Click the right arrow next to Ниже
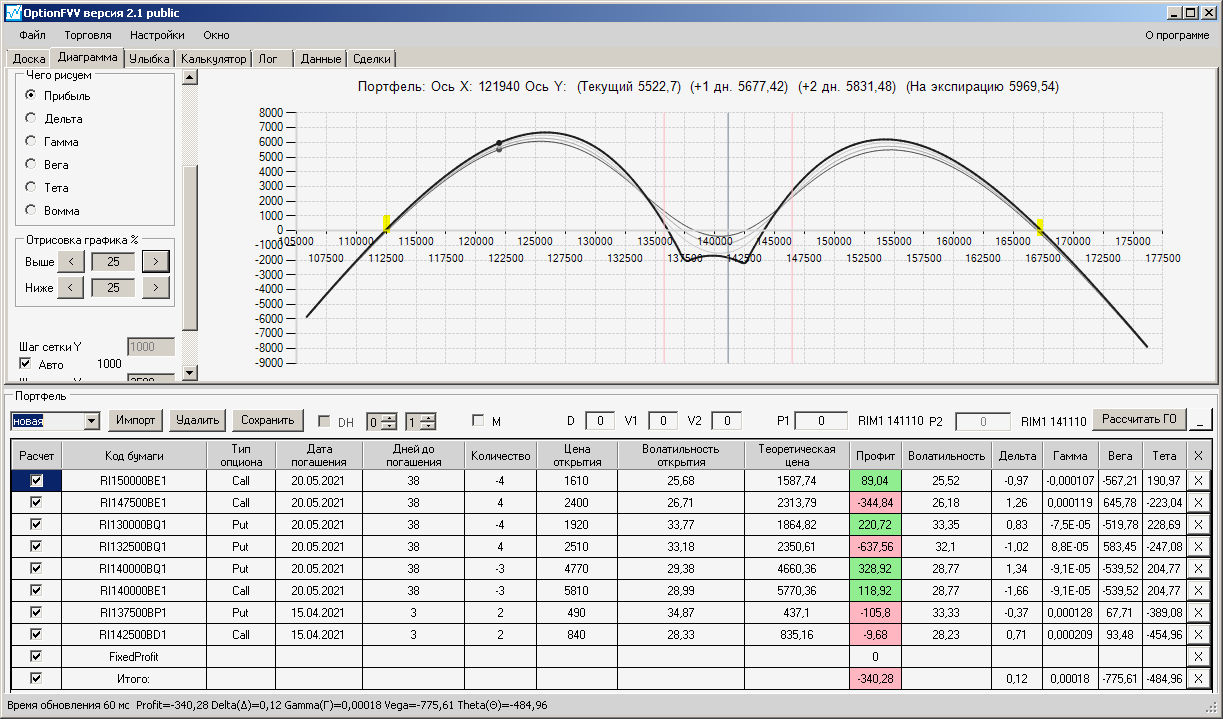The image size is (1223, 719). pyautogui.click(x=155, y=288)
